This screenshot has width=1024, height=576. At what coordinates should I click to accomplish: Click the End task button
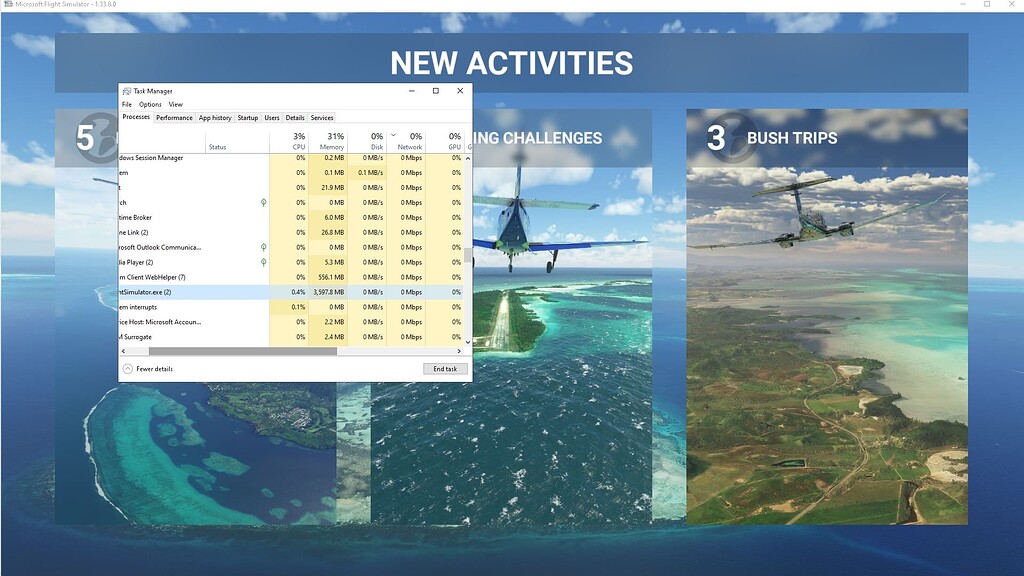pyautogui.click(x=443, y=369)
